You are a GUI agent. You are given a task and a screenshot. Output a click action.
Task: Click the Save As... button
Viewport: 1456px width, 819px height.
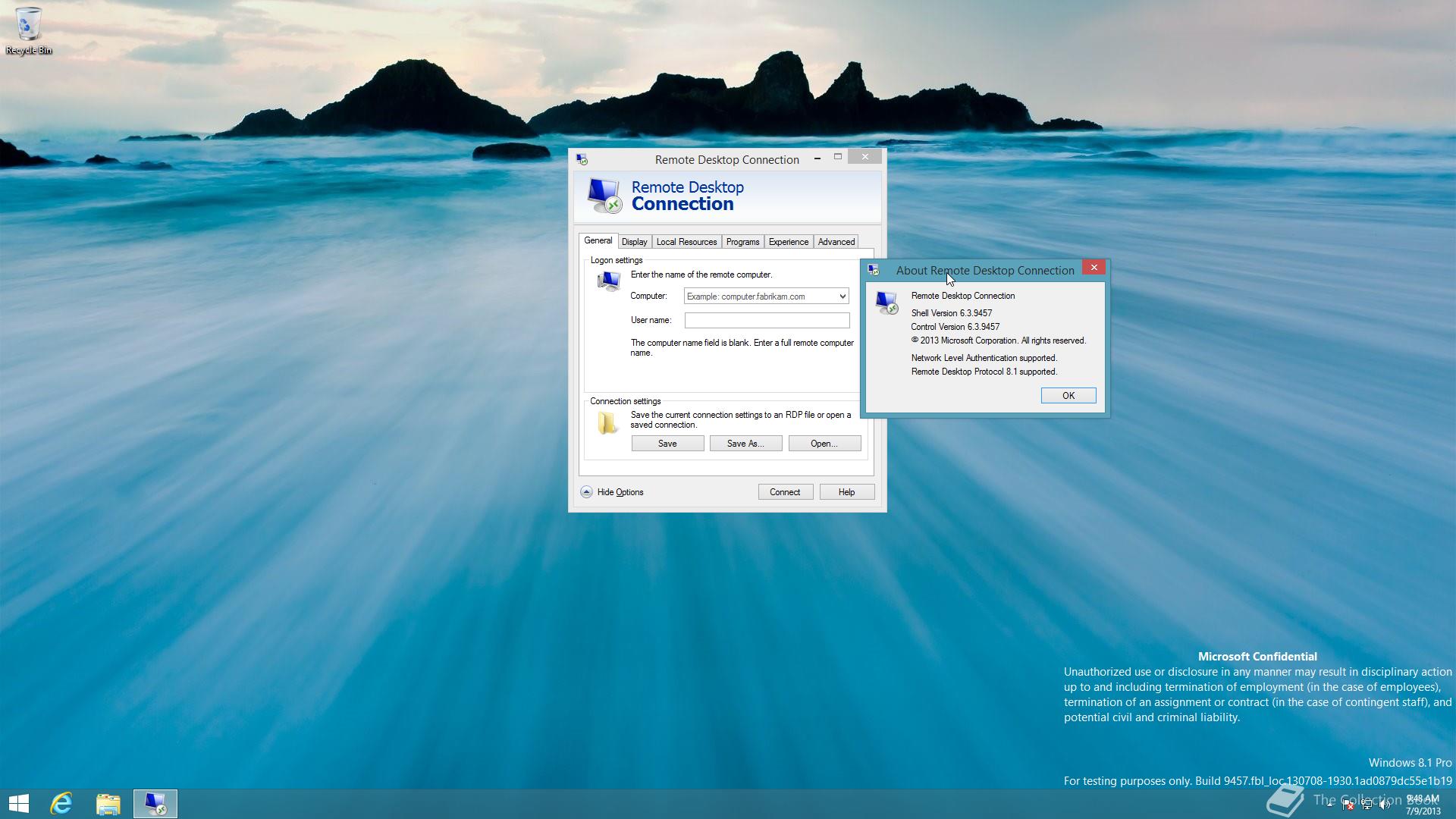[x=745, y=444]
